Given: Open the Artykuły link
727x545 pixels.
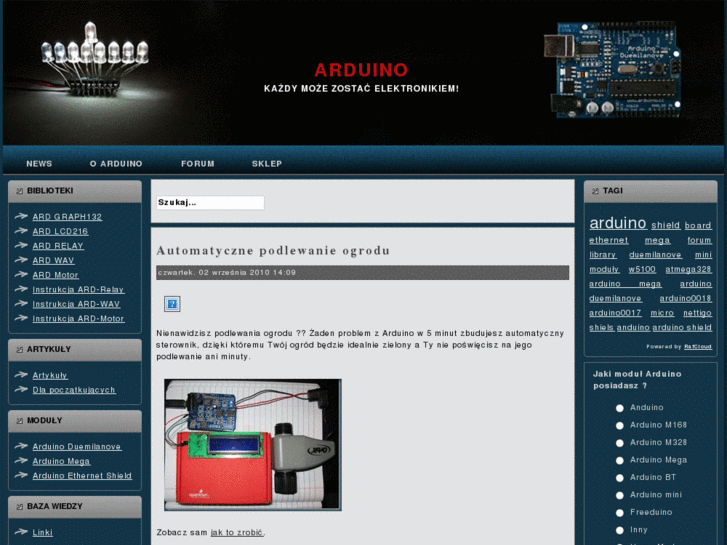Looking at the screenshot, I should [x=50, y=375].
